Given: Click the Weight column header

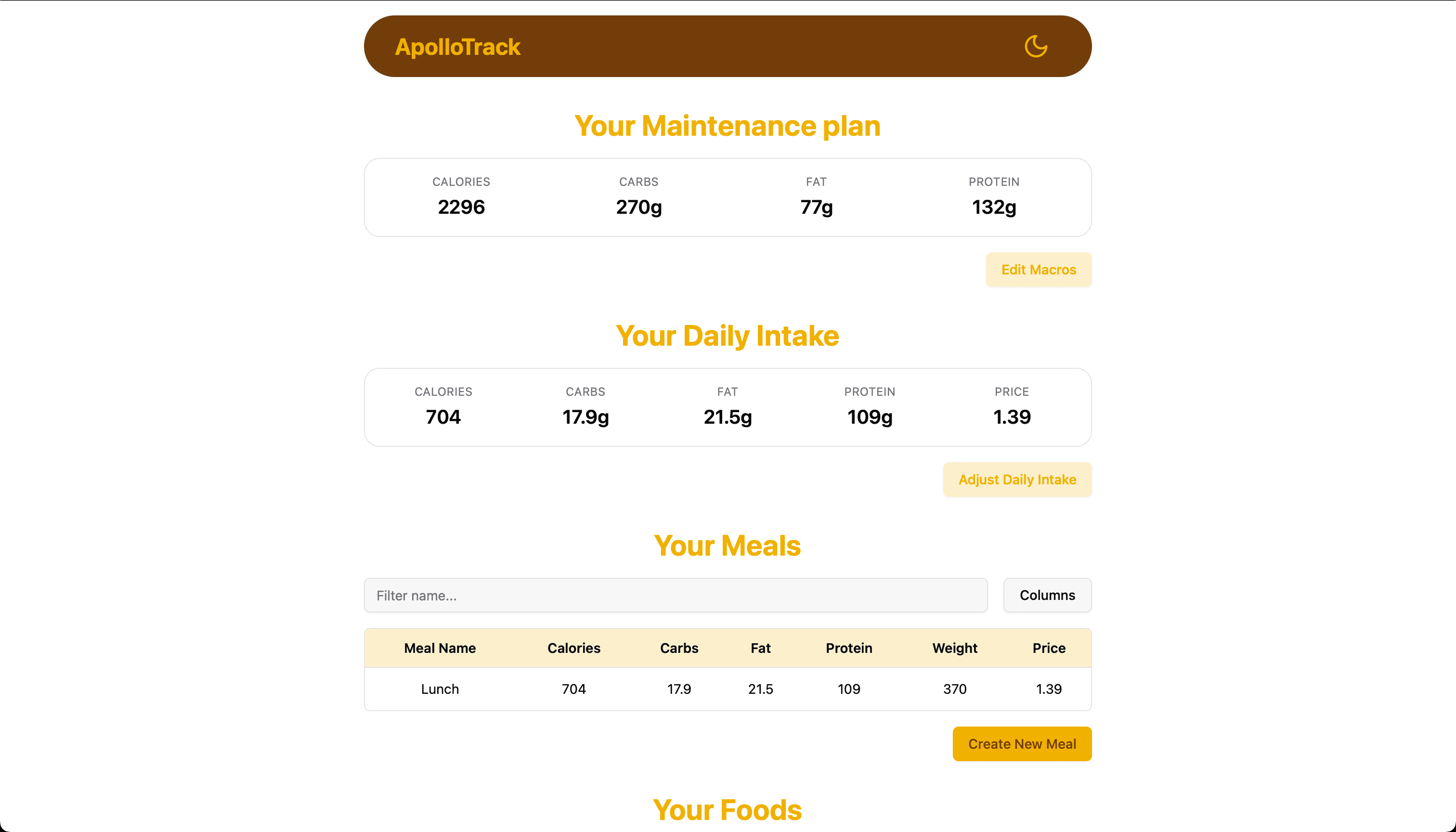Looking at the screenshot, I should click(x=954, y=648).
